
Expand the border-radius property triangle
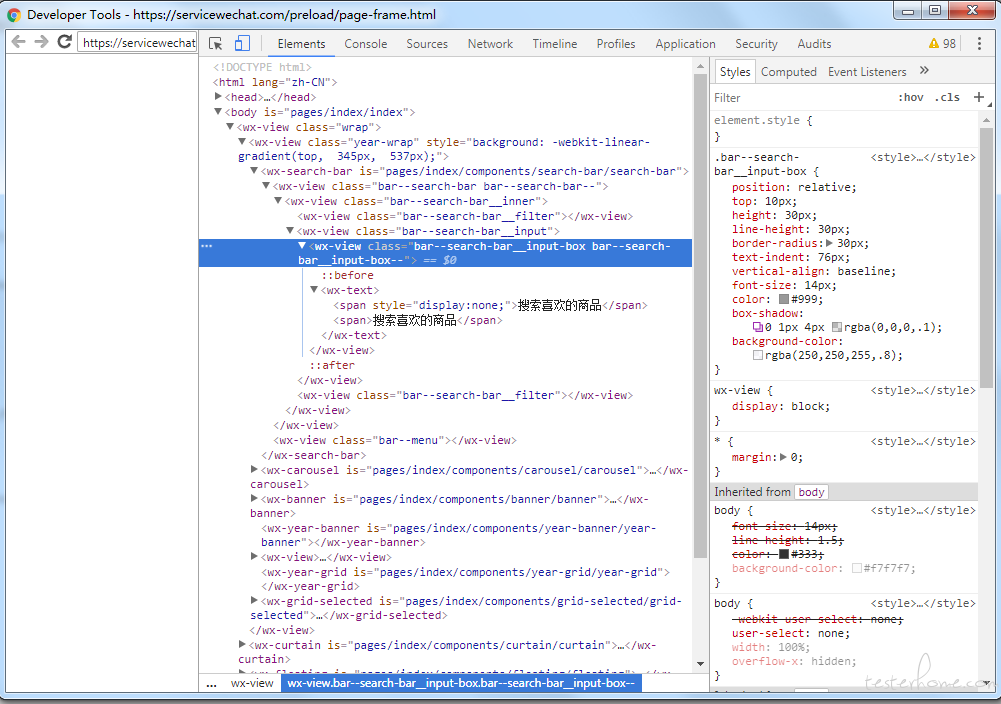[828, 243]
